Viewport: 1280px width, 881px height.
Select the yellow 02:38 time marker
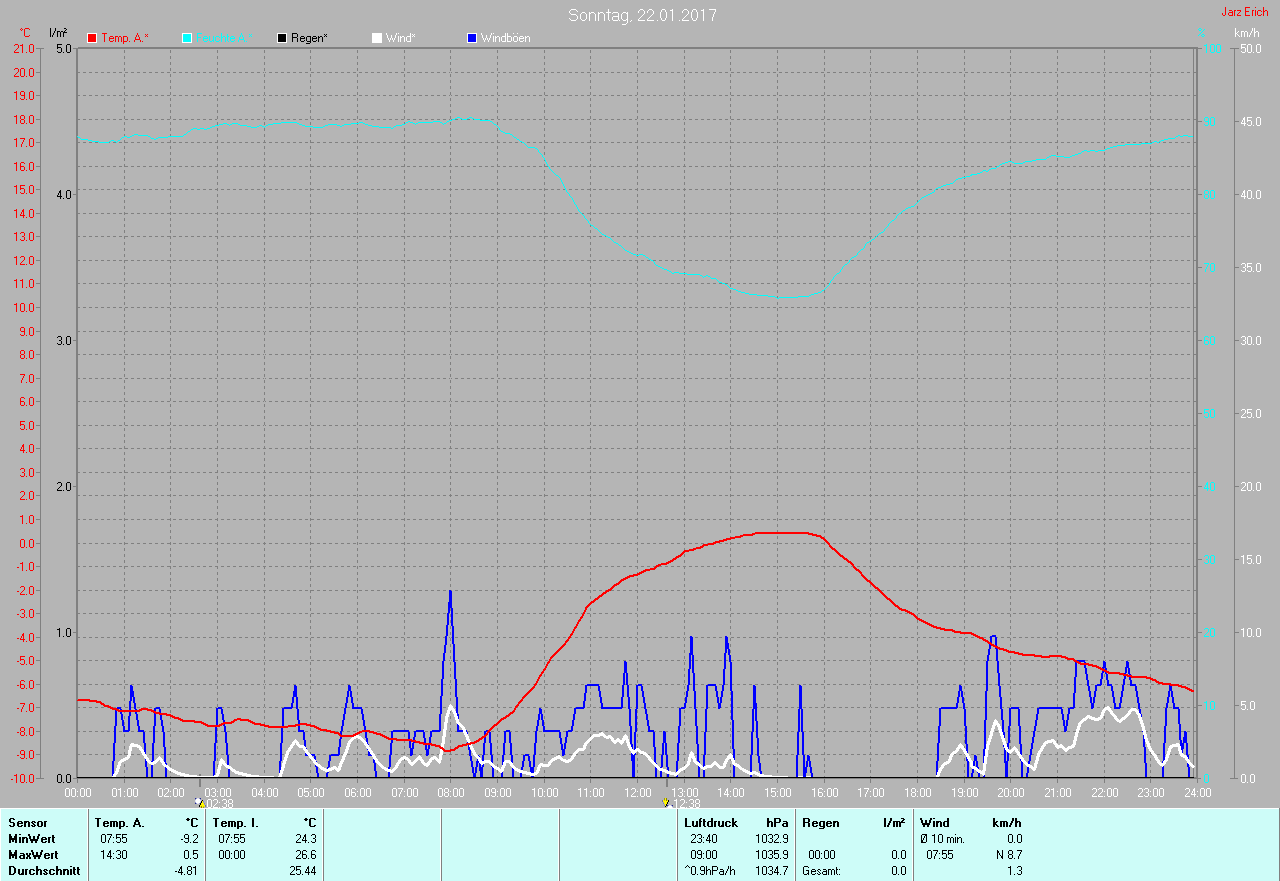[x=200, y=802]
